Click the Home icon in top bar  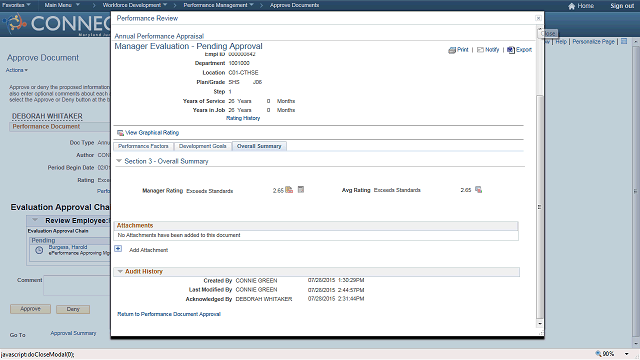(571, 6)
